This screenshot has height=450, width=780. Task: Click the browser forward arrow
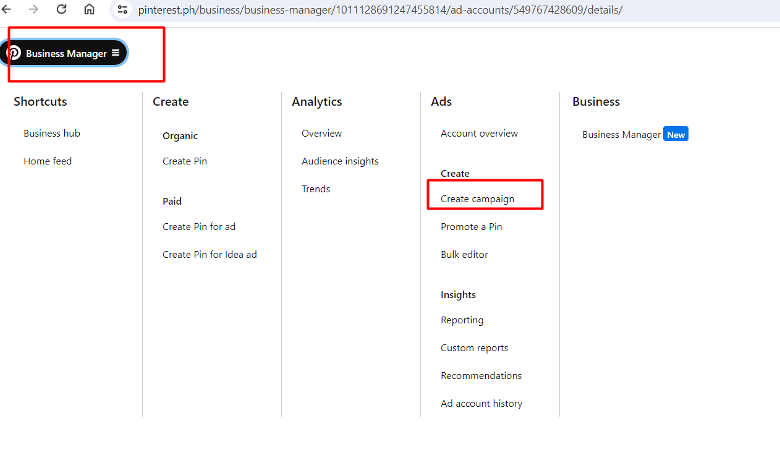[x=33, y=9]
